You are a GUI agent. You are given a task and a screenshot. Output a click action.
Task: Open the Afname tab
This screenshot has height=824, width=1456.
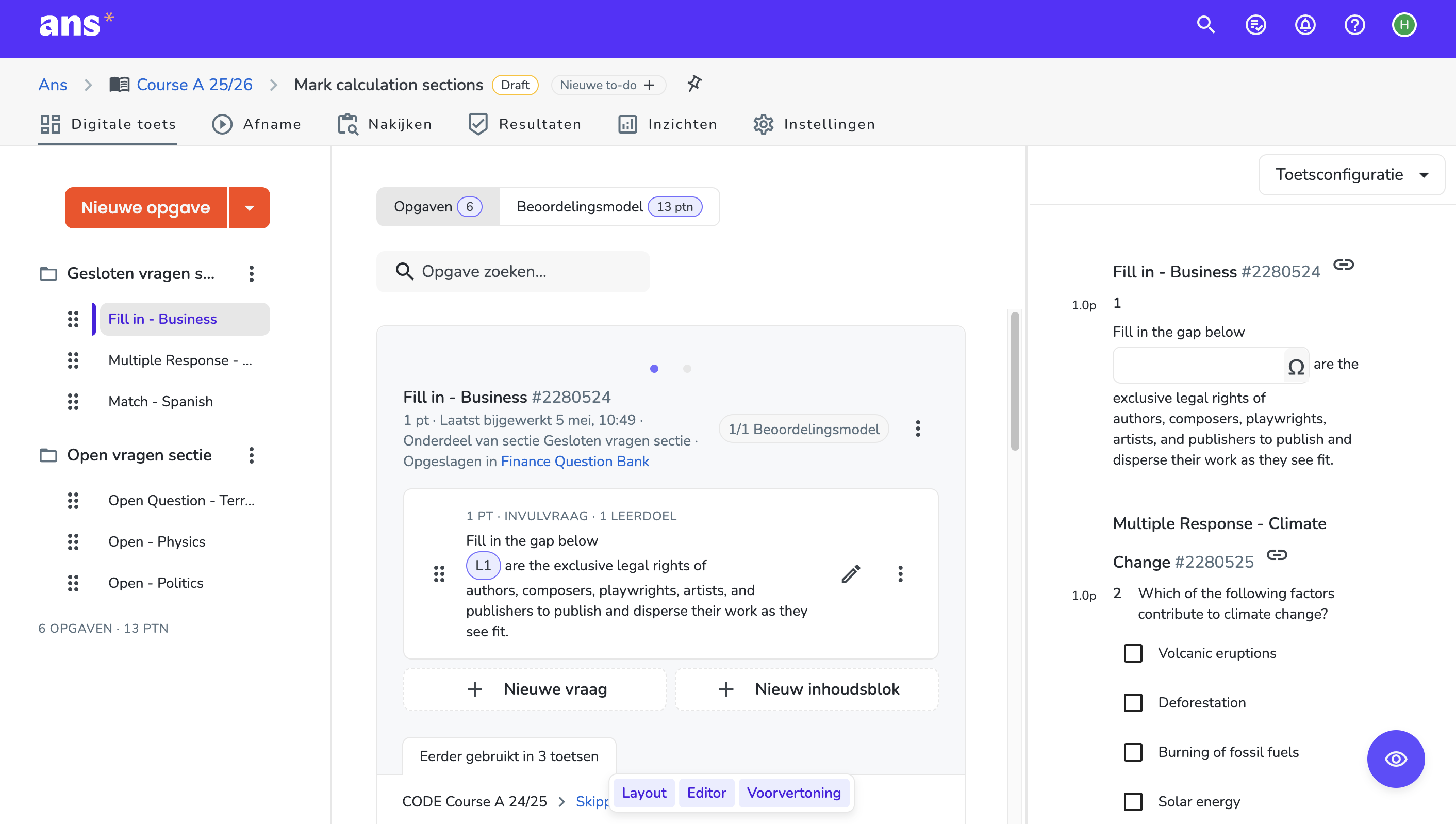(x=256, y=124)
